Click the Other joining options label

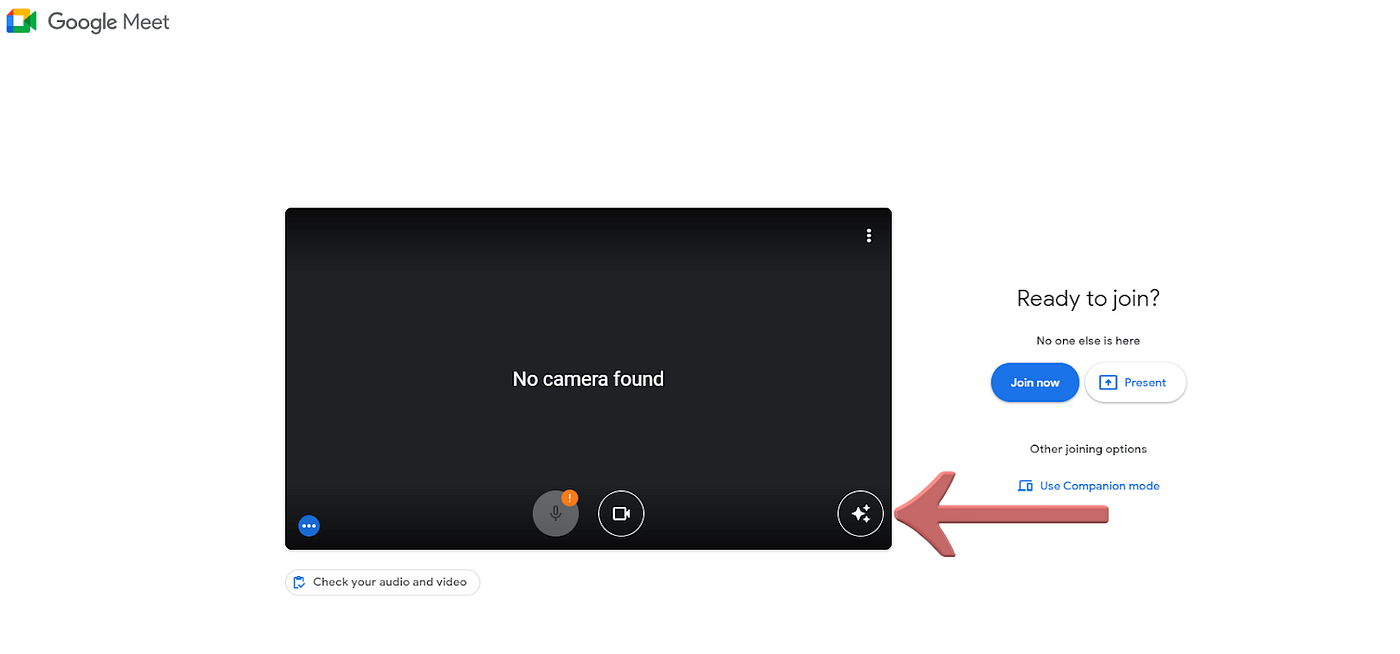1087,448
